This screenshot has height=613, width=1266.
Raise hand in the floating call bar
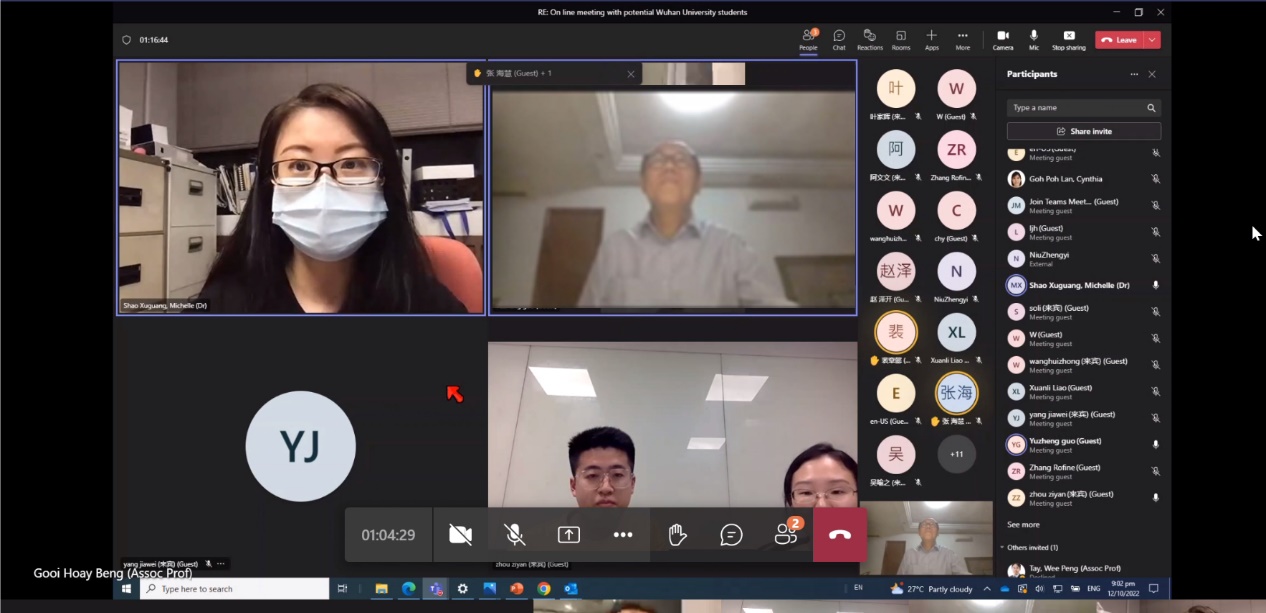tap(677, 535)
